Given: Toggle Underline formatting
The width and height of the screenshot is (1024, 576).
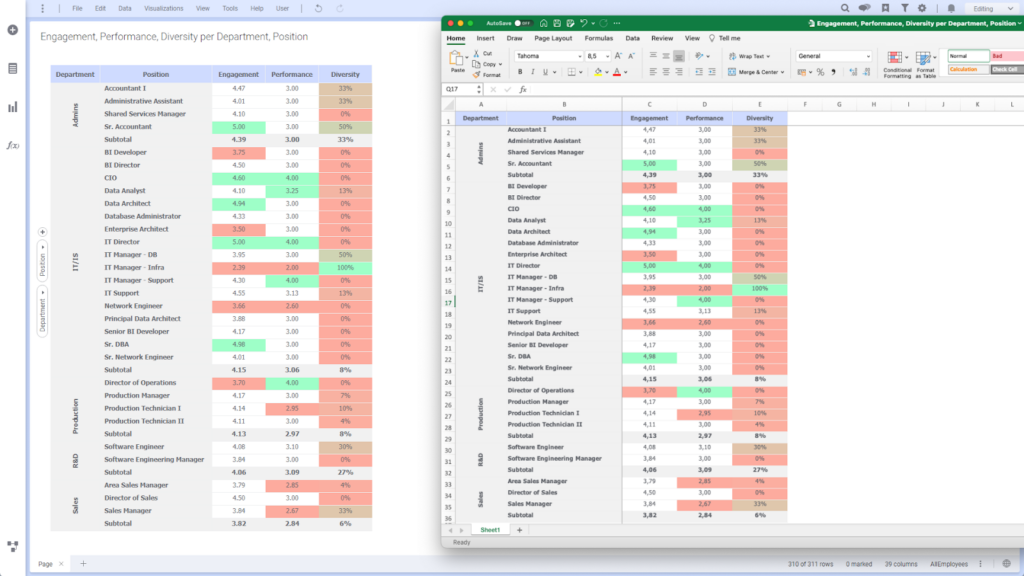Looking at the screenshot, I should [x=545, y=71].
